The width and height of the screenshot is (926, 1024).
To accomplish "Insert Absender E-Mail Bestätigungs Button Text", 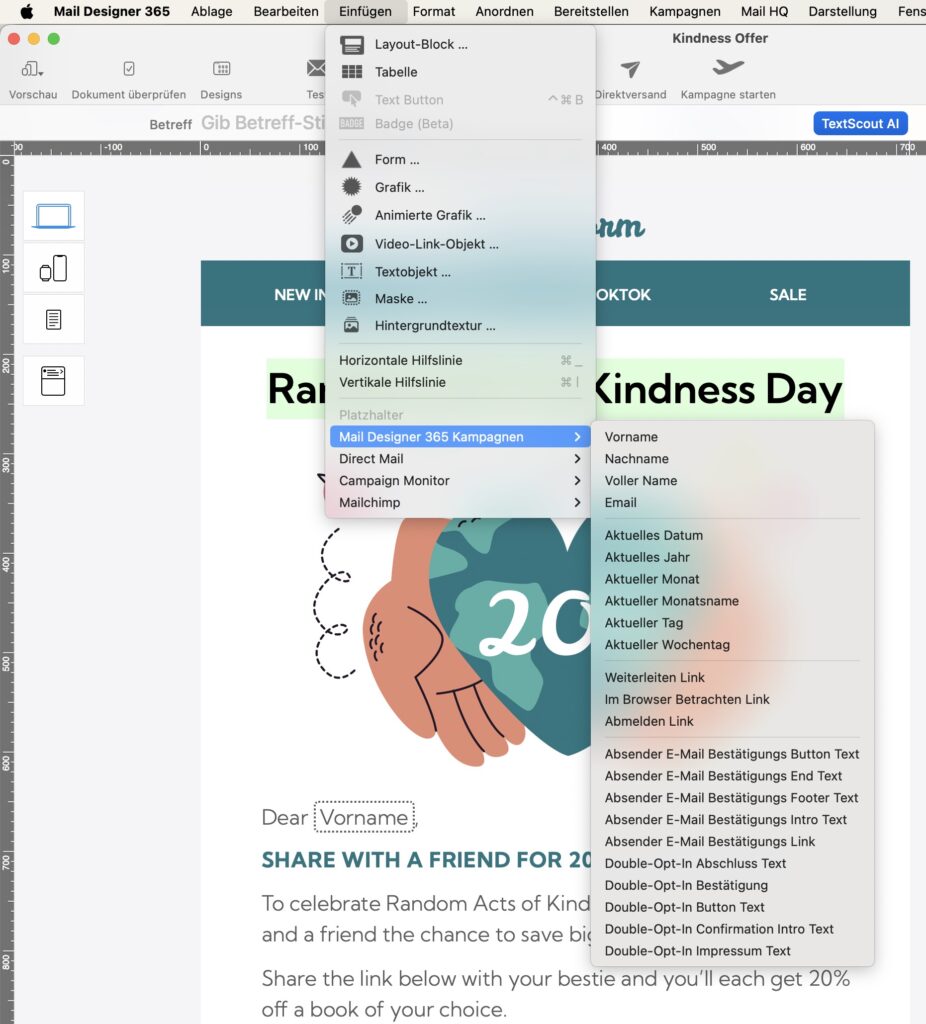I will click(732, 754).
